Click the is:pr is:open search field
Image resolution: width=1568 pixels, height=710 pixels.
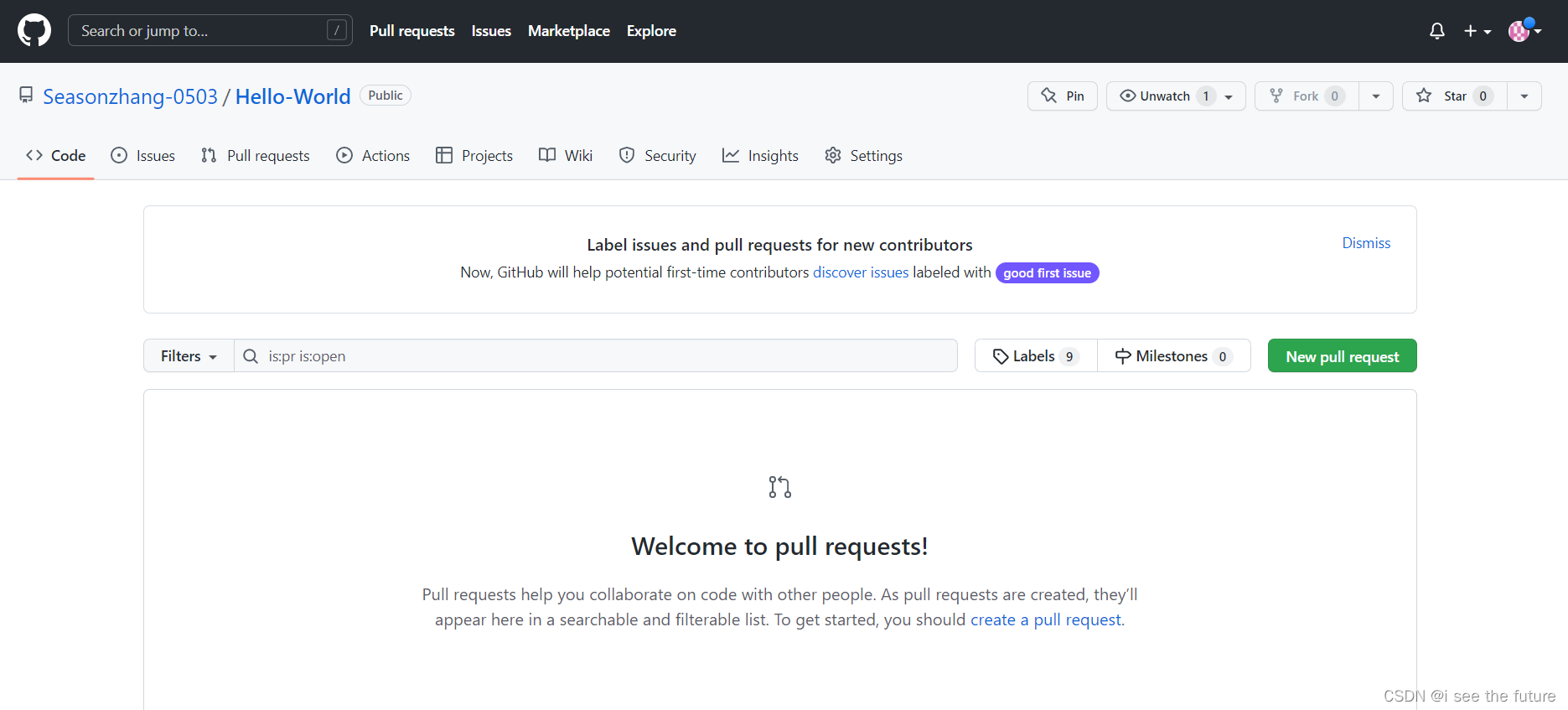596,355
